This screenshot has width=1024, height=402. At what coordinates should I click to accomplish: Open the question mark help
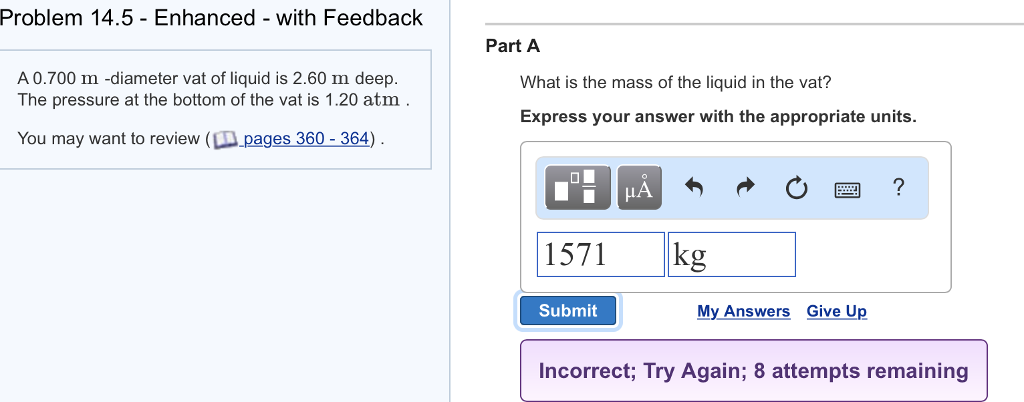coord(898,187)
